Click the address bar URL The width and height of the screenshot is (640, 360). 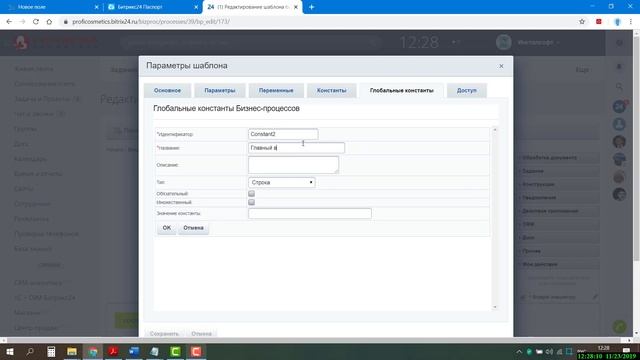tap(151, 22)
